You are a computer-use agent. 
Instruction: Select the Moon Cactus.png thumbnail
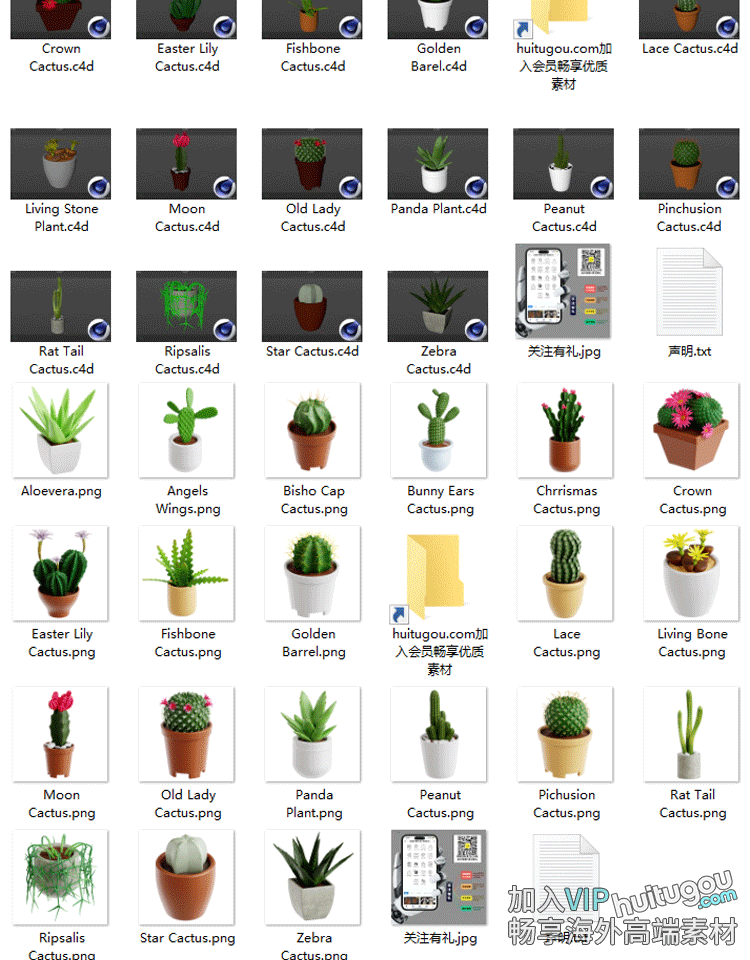click(x=60, y=734)
